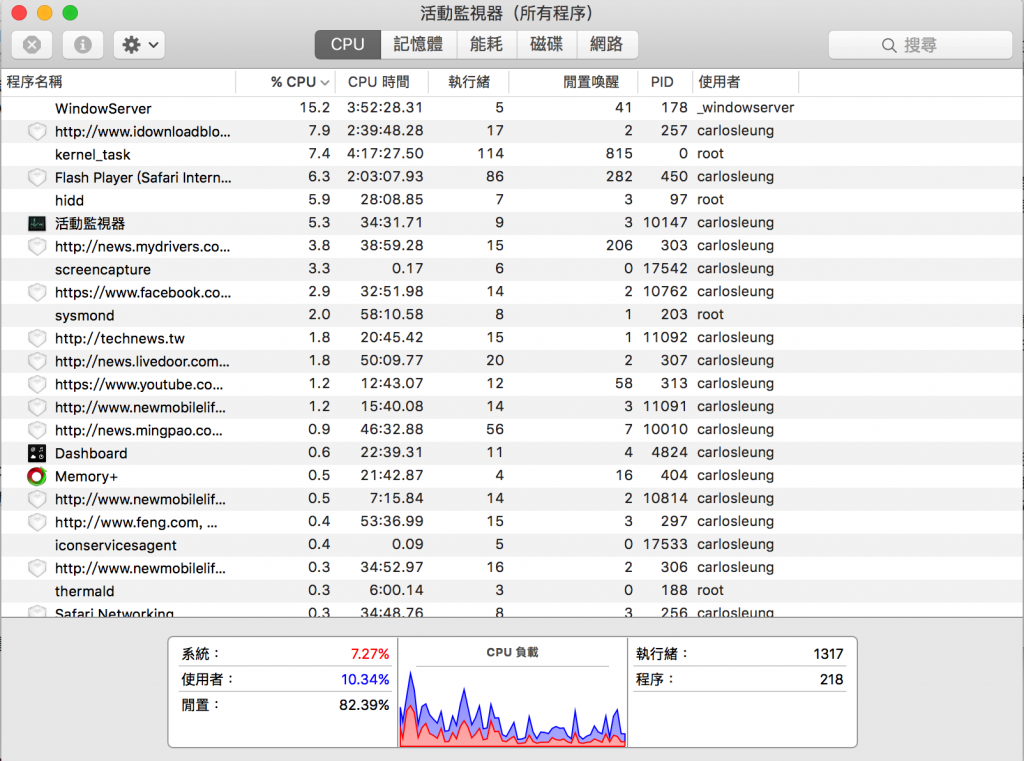Click the Dashboard process icon
The image size is (1024, 761).
37,453
